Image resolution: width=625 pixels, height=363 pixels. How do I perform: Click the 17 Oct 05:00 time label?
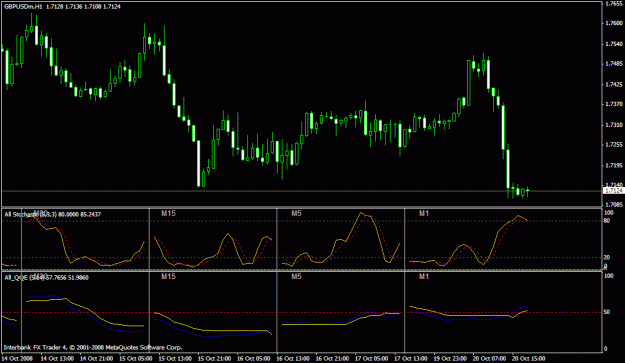371,358
